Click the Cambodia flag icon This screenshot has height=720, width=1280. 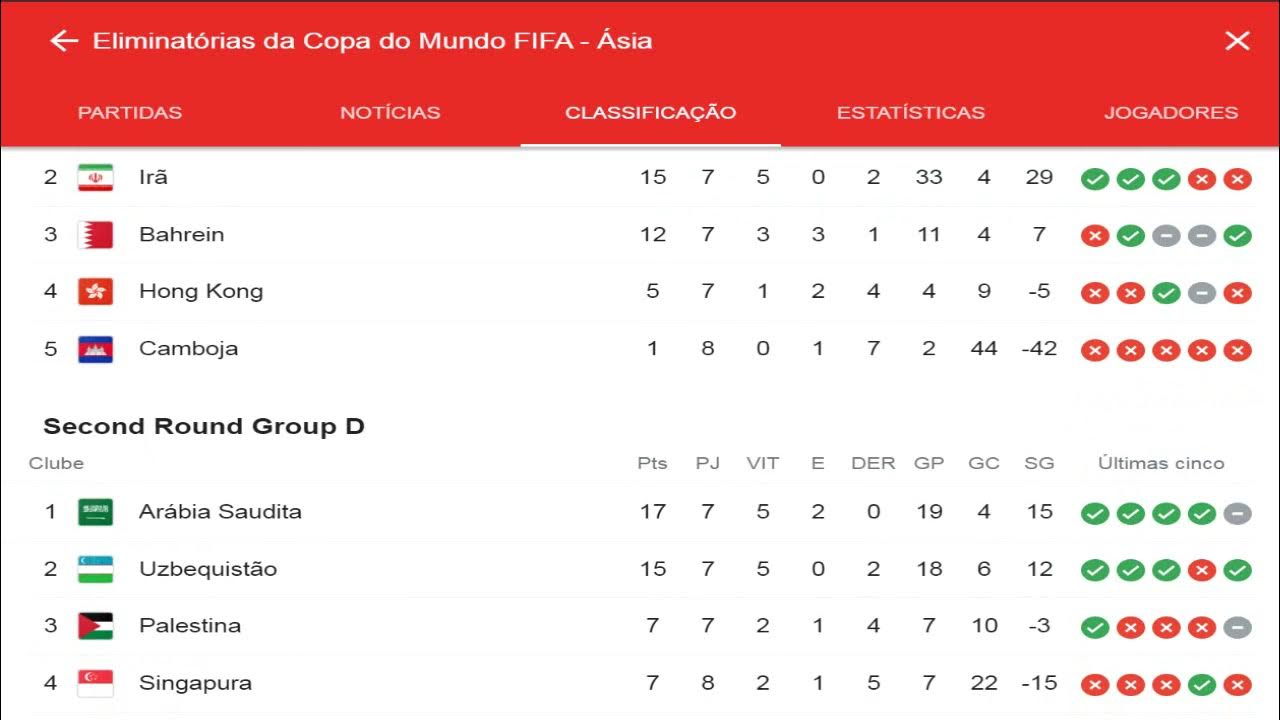click(x=96, y=349)
